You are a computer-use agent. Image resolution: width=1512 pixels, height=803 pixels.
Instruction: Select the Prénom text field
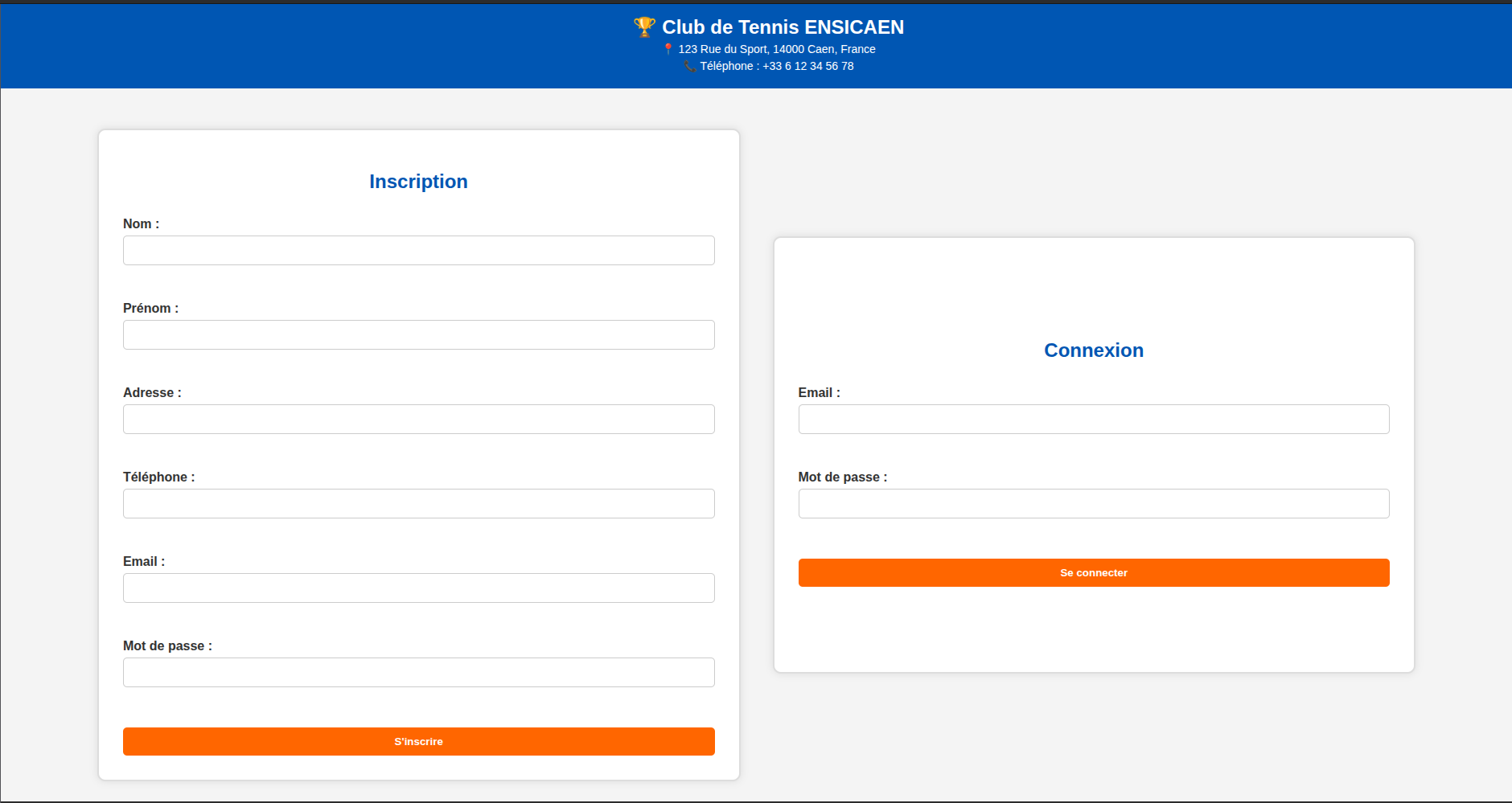(x=418, y=334)
